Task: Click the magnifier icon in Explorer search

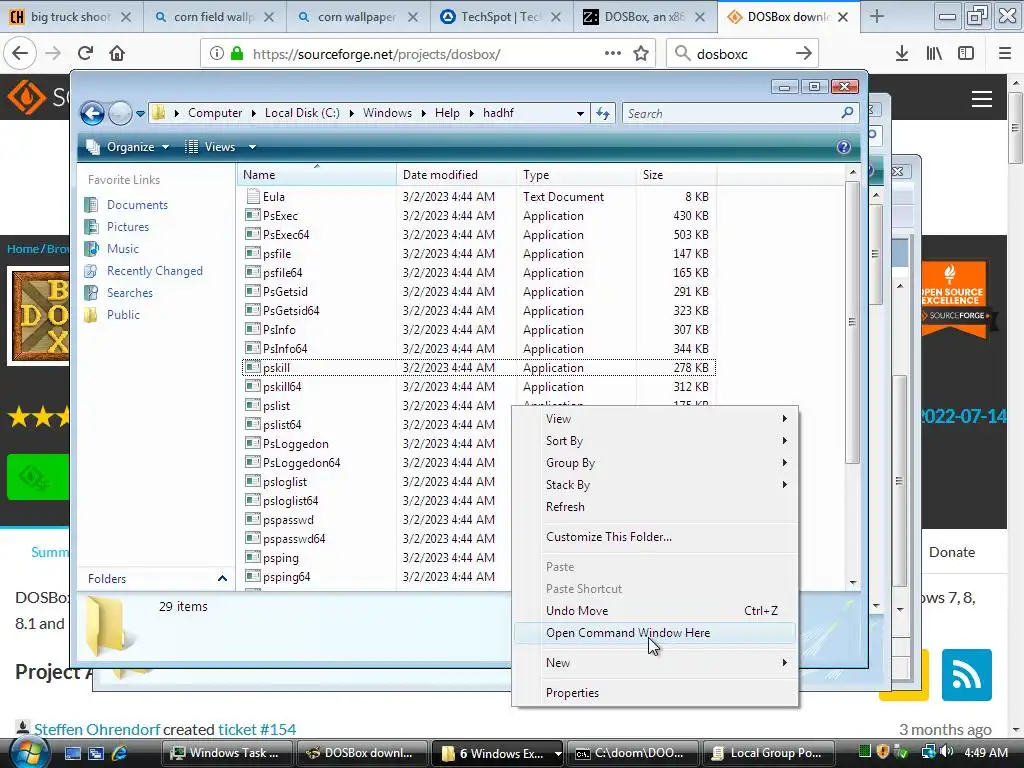Action: [848, 113]
